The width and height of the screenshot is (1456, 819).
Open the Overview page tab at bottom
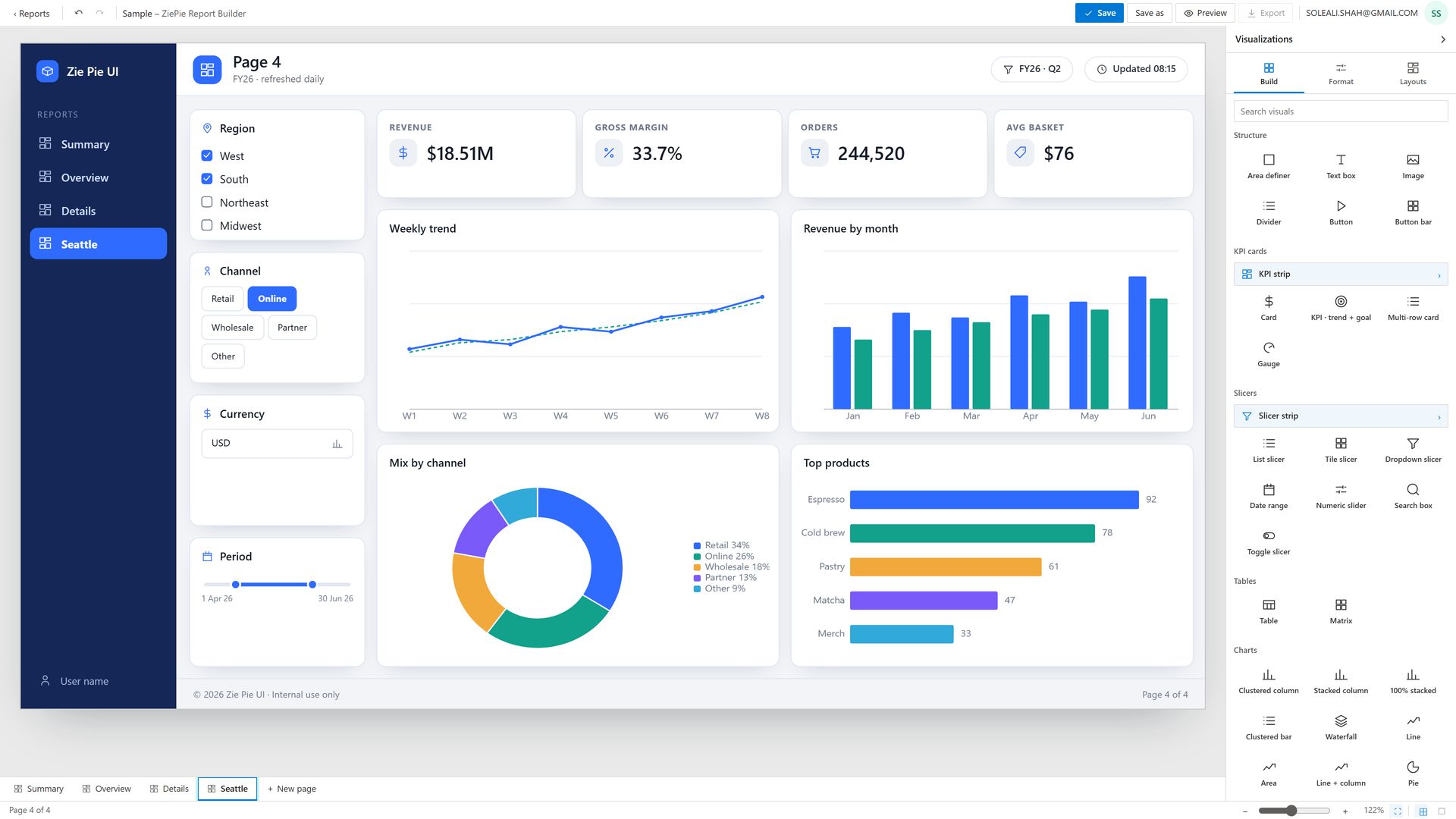click(106, 789)
